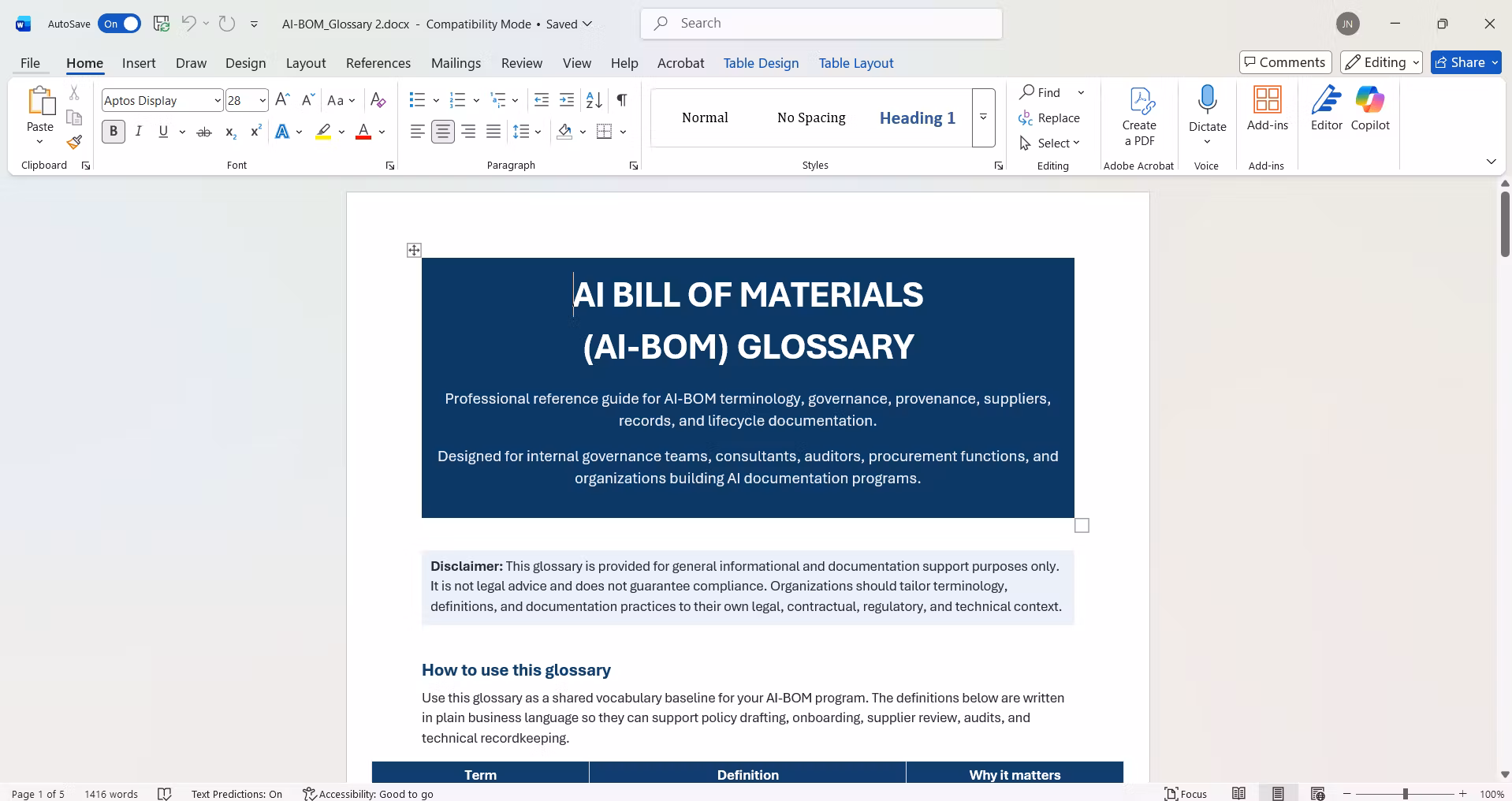Activate the Format Painter brush

tap(74, 142)
